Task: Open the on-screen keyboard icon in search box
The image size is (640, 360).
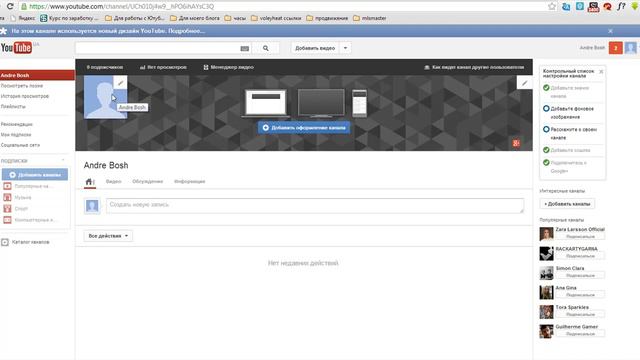Action: (244, 48)
